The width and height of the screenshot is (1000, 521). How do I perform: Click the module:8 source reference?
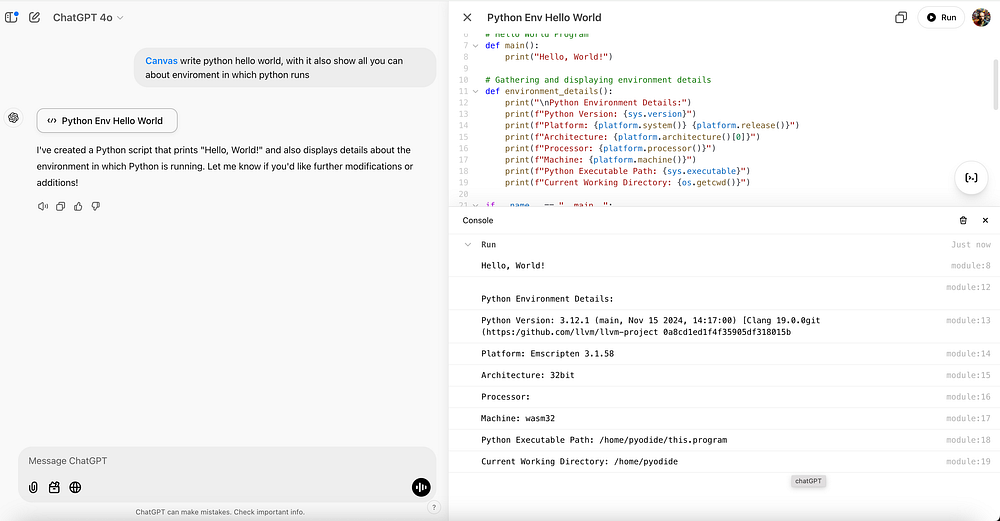point(971,266)
